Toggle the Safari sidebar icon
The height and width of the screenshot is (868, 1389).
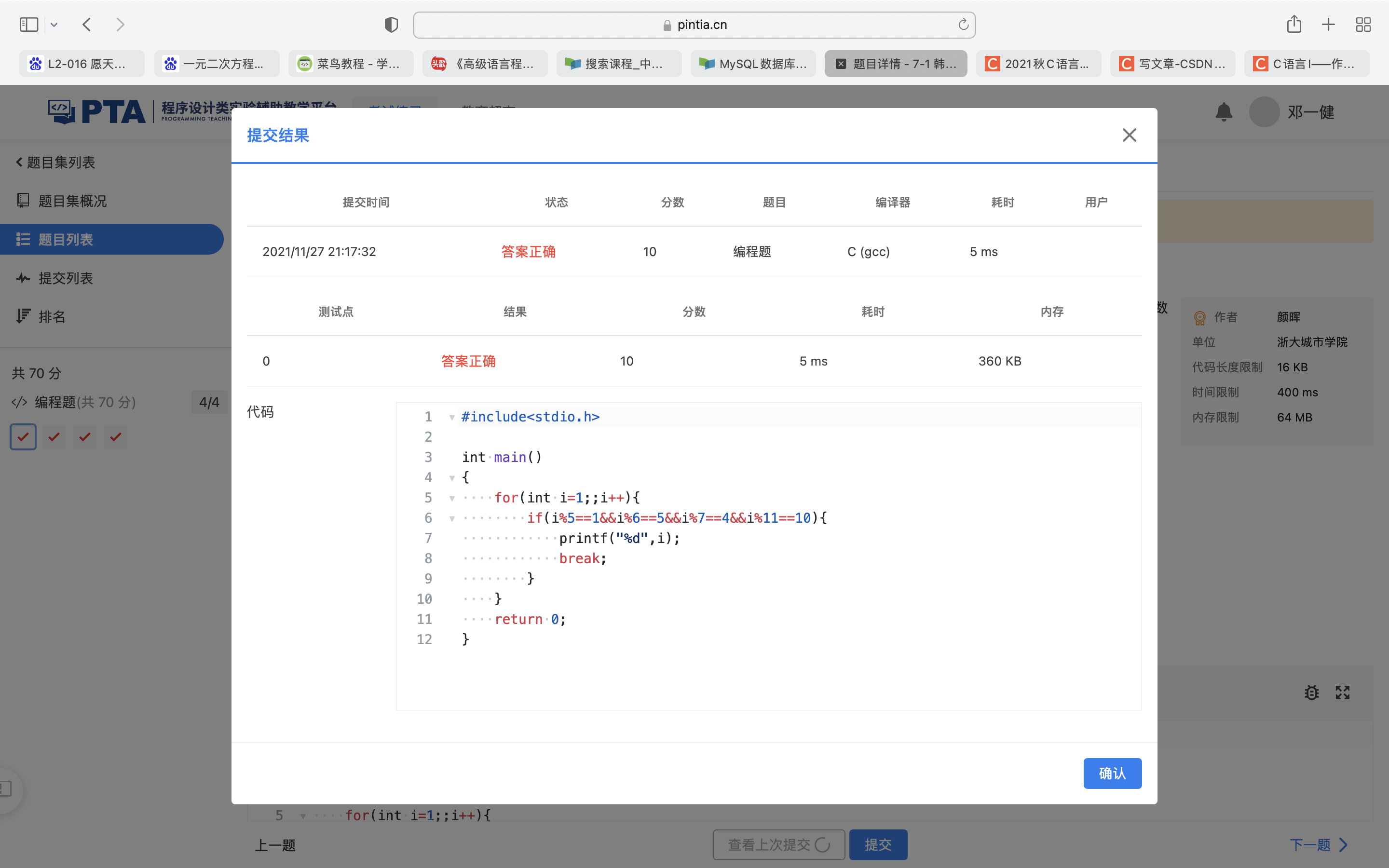[29, 25]
